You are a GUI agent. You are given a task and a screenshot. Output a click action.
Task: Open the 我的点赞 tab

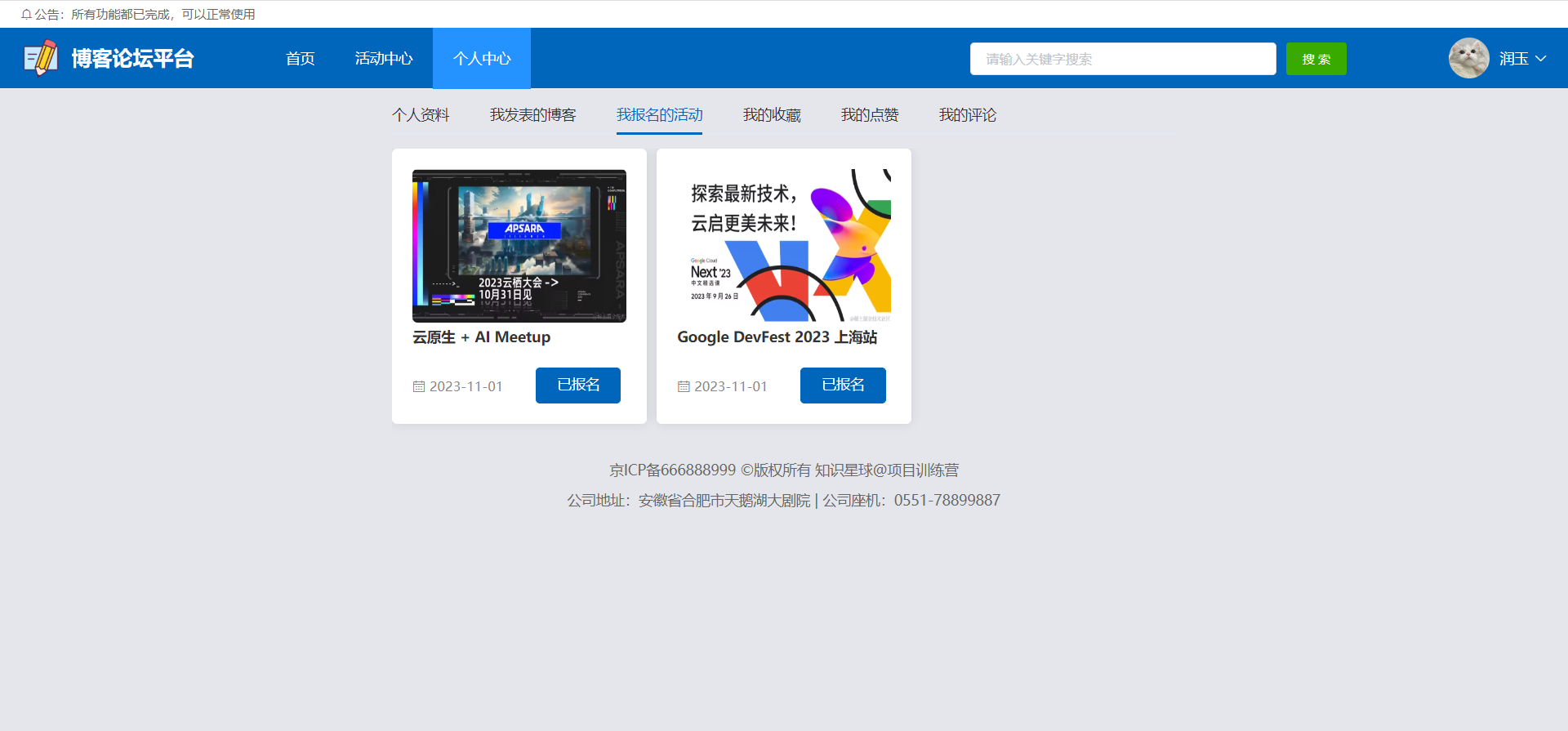pos(870,115)
